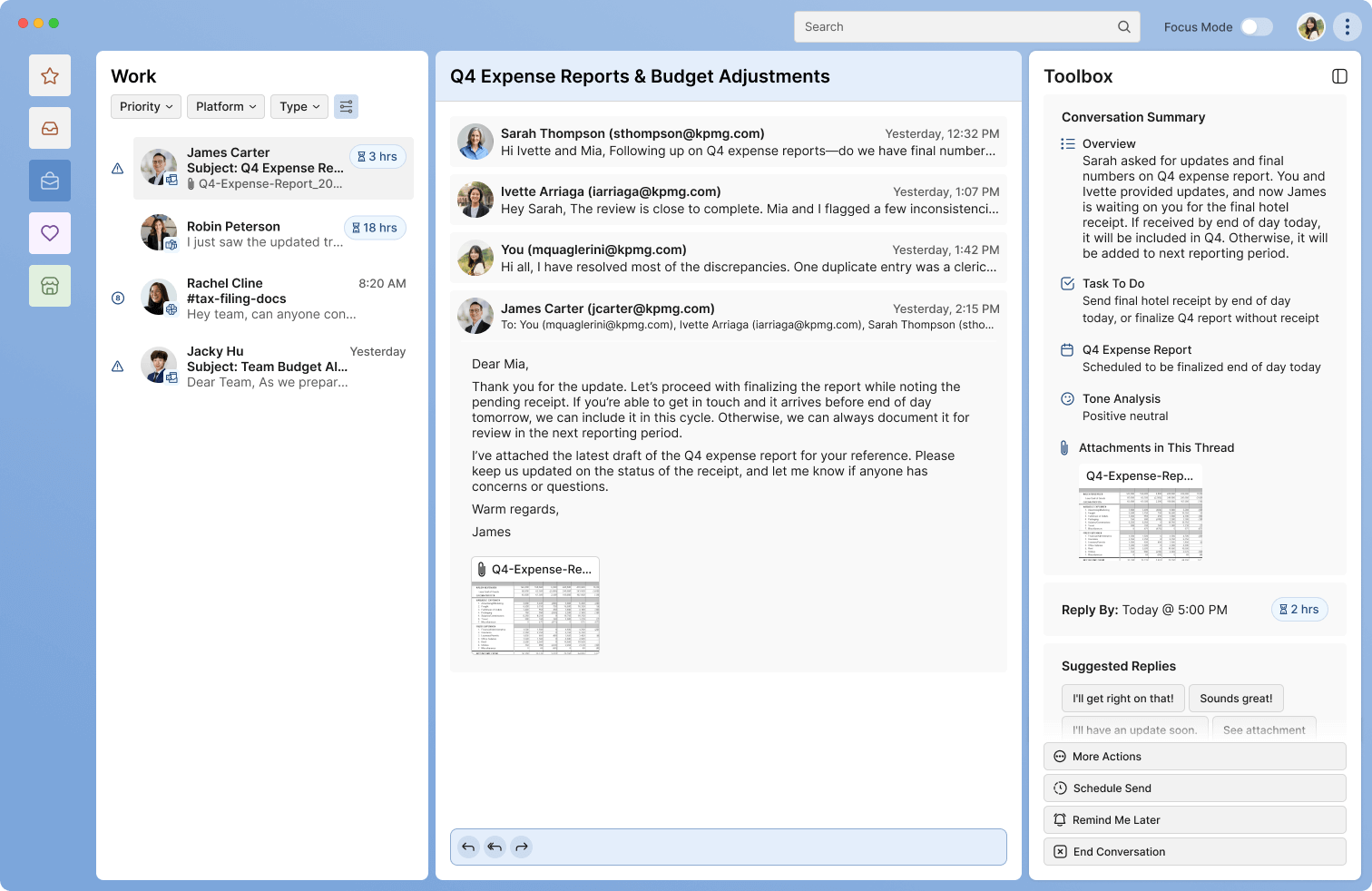
Task: Click Sarah Thompson's avatar in thread
Action: (475, 142)
